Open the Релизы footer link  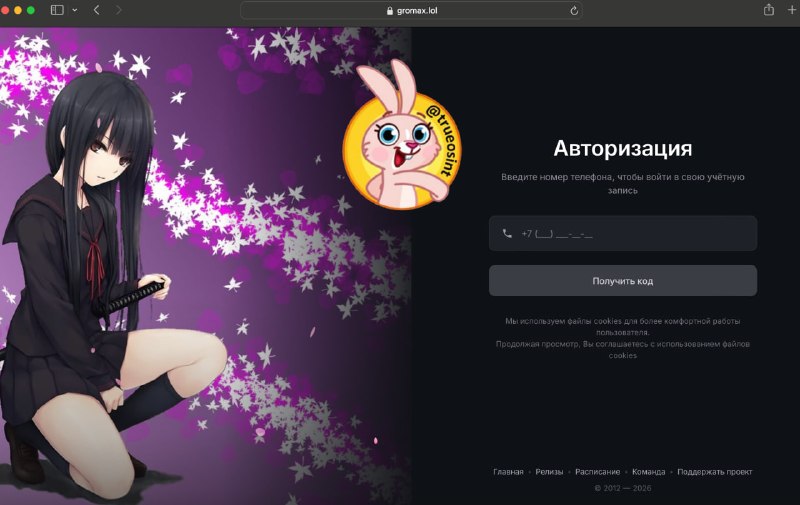click(x=549, y=472)
